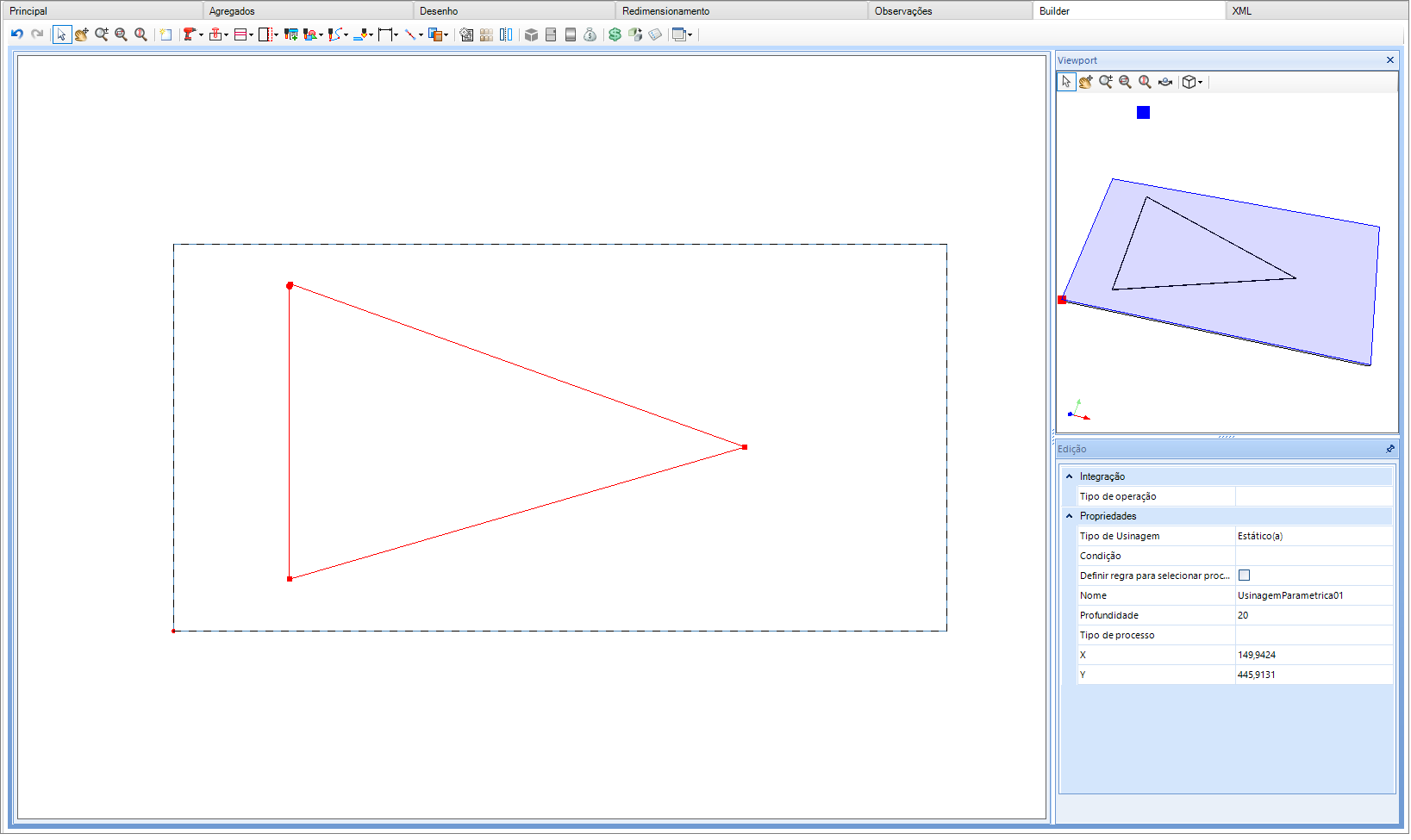The height and width of the screenshot is (840, 1411).
Task: Select the colored shapes tool icon
Action: point(310,34)
